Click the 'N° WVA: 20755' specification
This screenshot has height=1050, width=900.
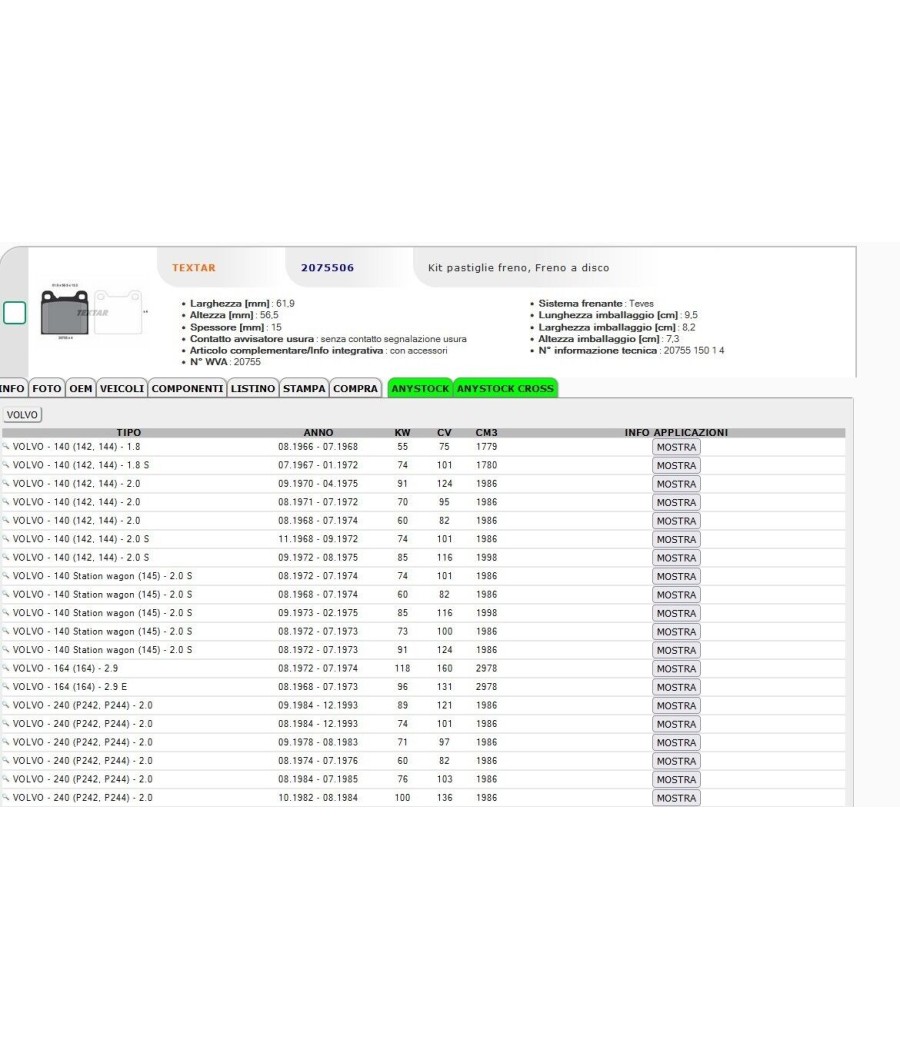pyautogui.click(x=225, y=362)
